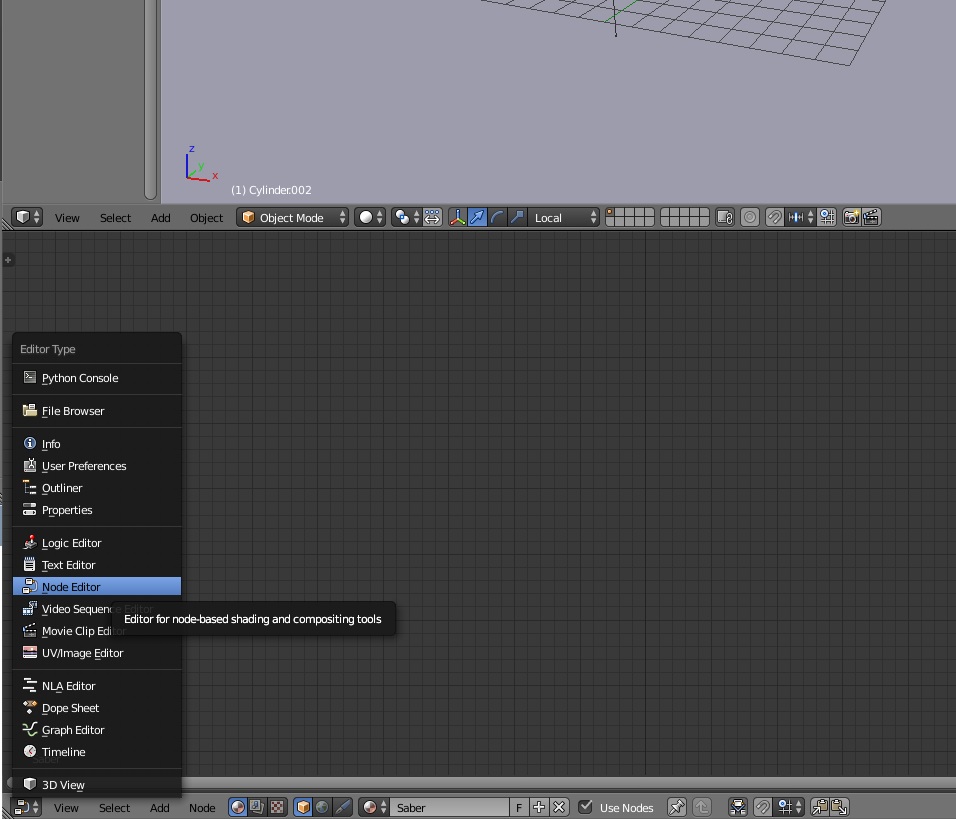
Task: Click the copy nodes clipboard icon
Action: 820,807
